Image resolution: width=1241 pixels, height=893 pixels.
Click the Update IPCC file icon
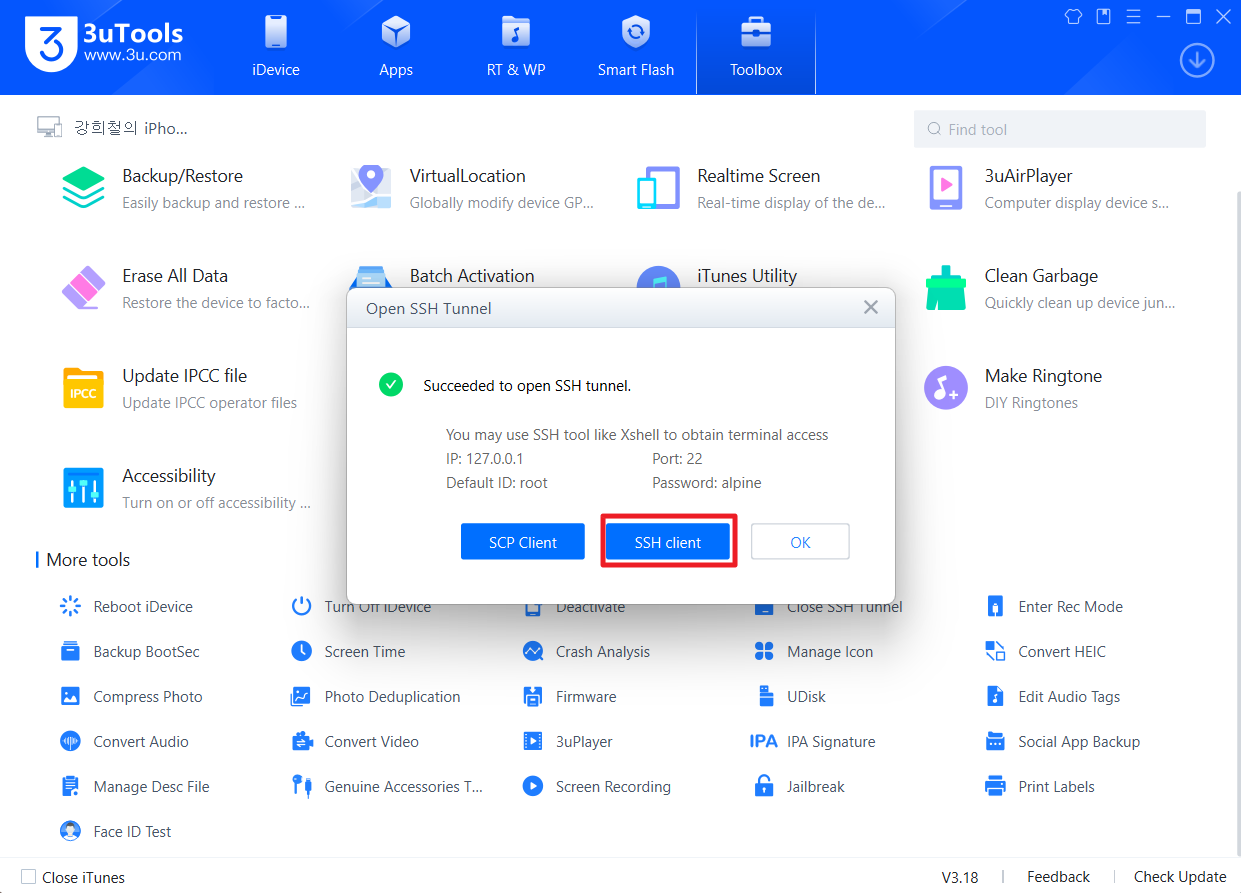point(83,388)
